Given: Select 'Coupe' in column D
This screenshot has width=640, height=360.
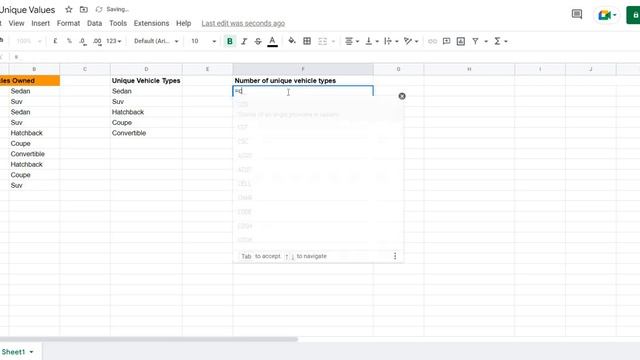Looking at the screenshot, I should click(146, 122).
